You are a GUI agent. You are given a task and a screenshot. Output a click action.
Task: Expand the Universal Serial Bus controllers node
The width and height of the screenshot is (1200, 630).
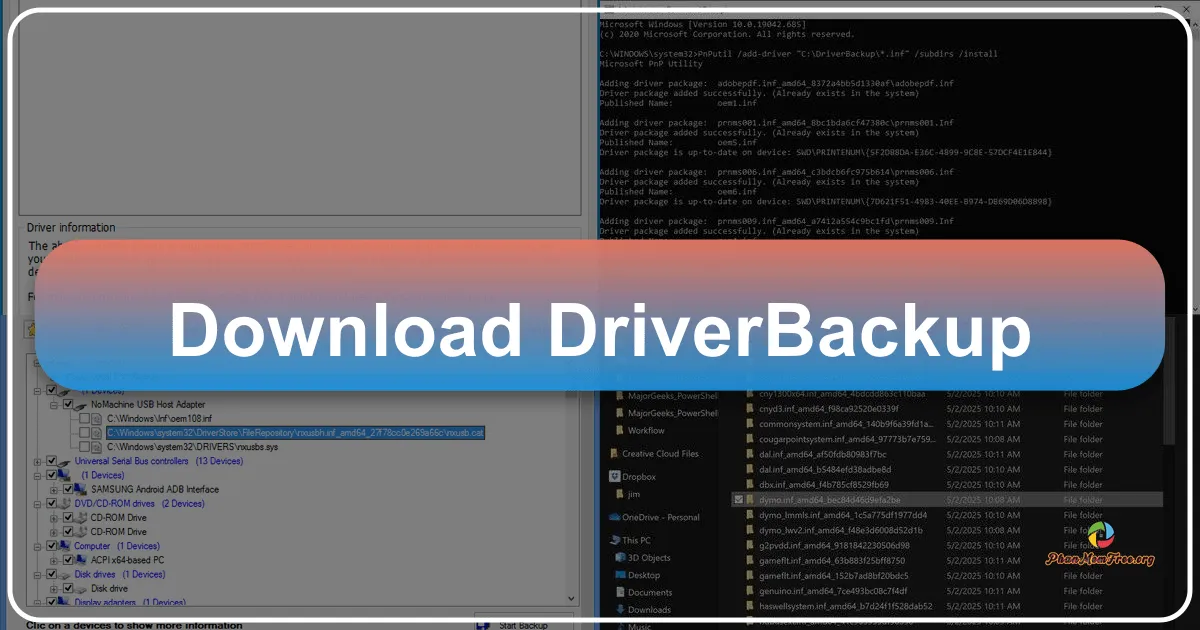tap(36, 461)
